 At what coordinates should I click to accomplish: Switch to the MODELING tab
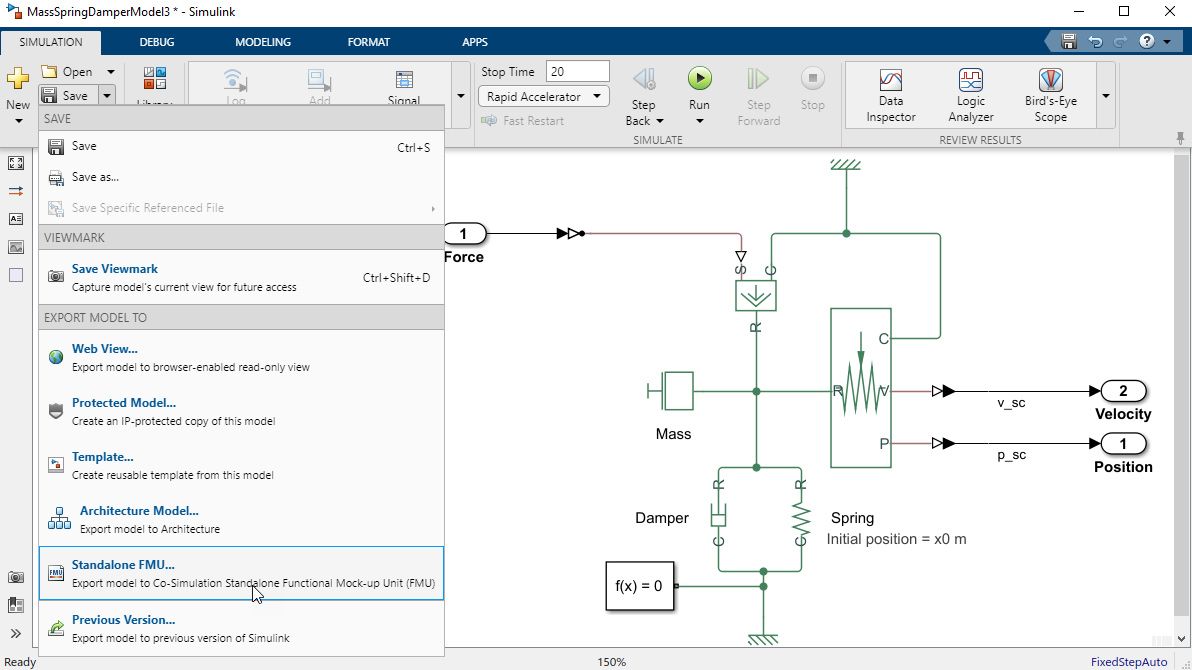coord(263,42)
